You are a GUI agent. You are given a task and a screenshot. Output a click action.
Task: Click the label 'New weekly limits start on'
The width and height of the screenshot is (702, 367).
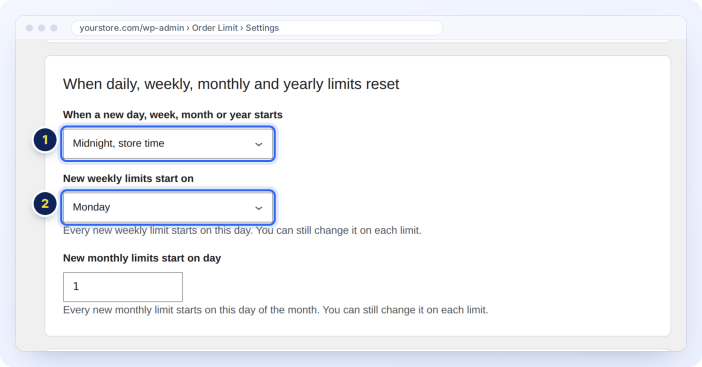(128, 178)
